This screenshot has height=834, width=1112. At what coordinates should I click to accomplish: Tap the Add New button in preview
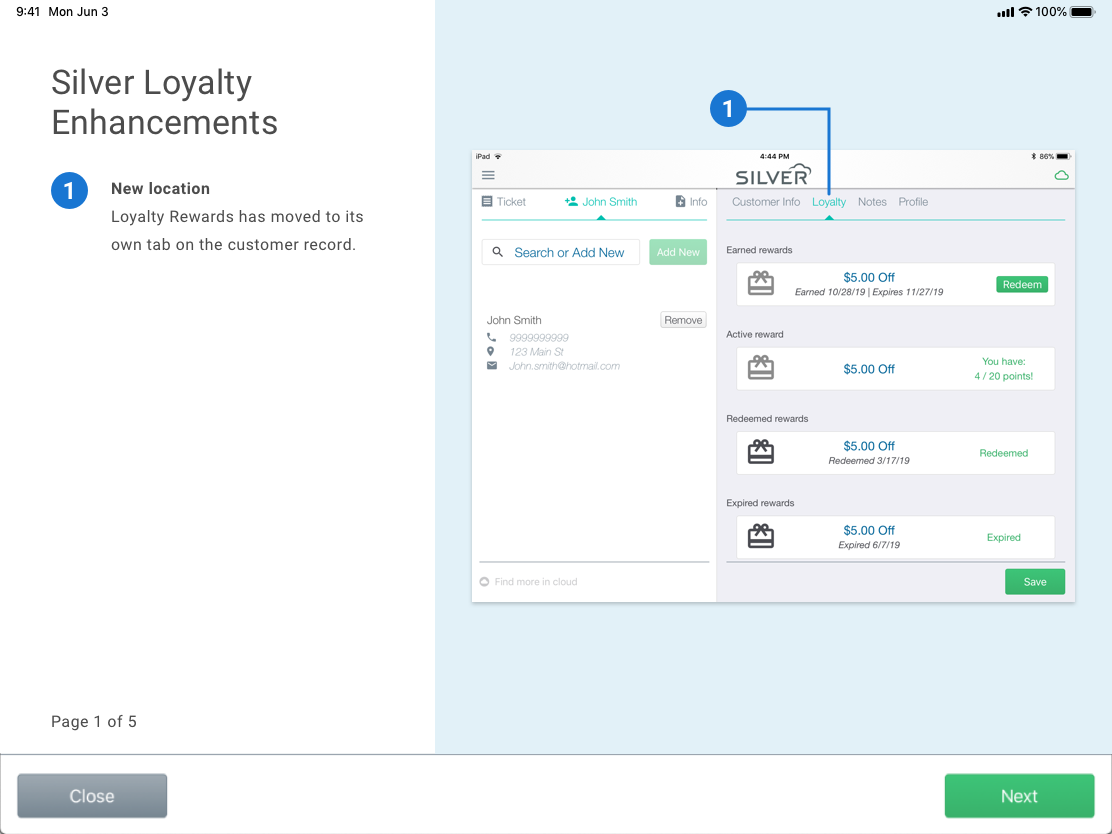[678, 252]
